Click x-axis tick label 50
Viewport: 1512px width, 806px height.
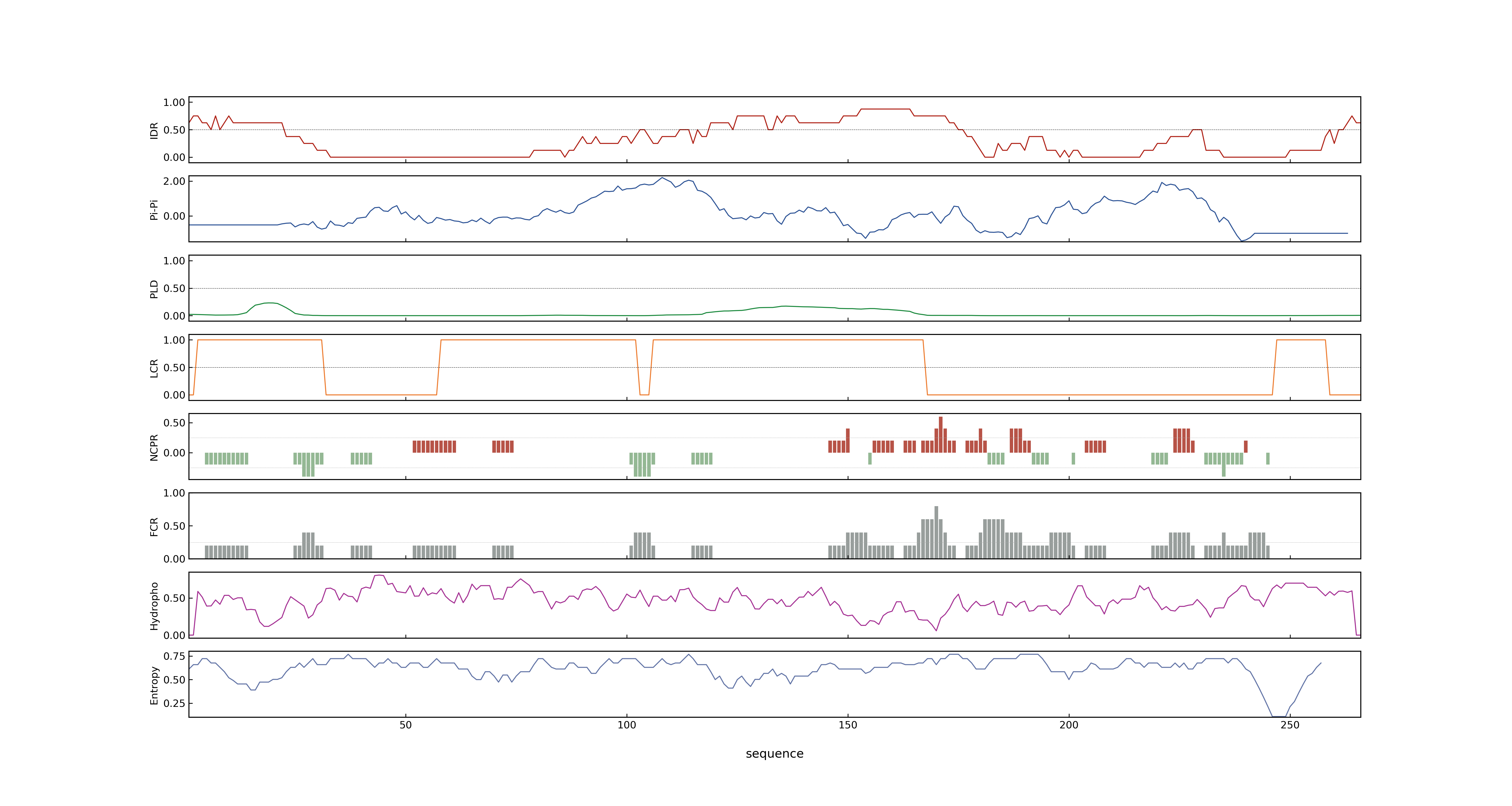[406, 725]
